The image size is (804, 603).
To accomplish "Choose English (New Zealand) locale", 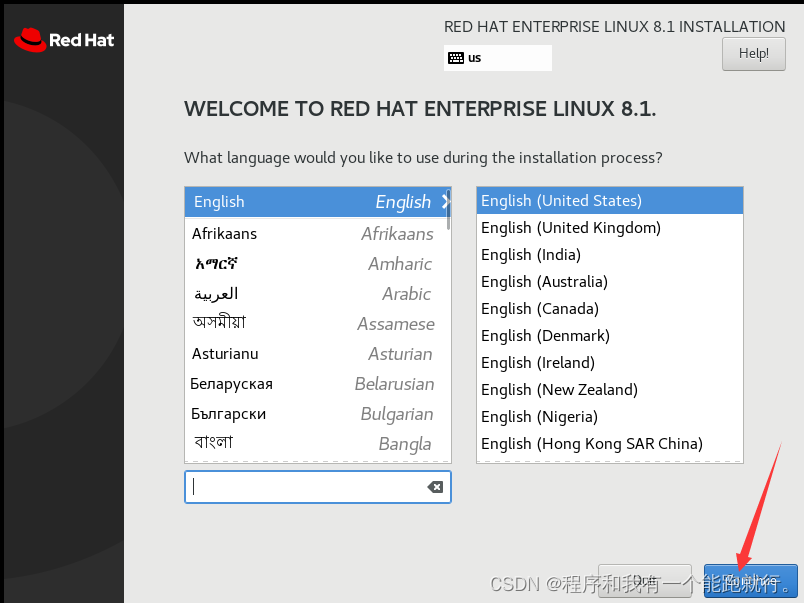I will point(610,390).
